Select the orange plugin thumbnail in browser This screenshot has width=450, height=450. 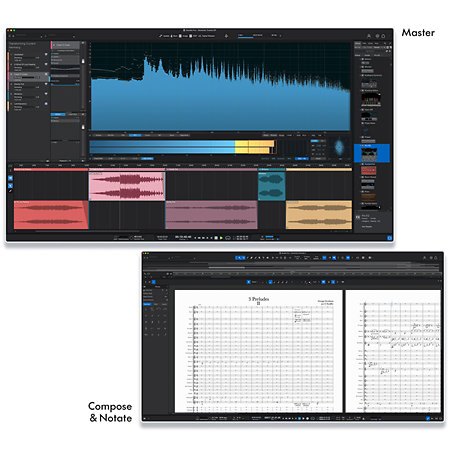(x=369, y=197)
